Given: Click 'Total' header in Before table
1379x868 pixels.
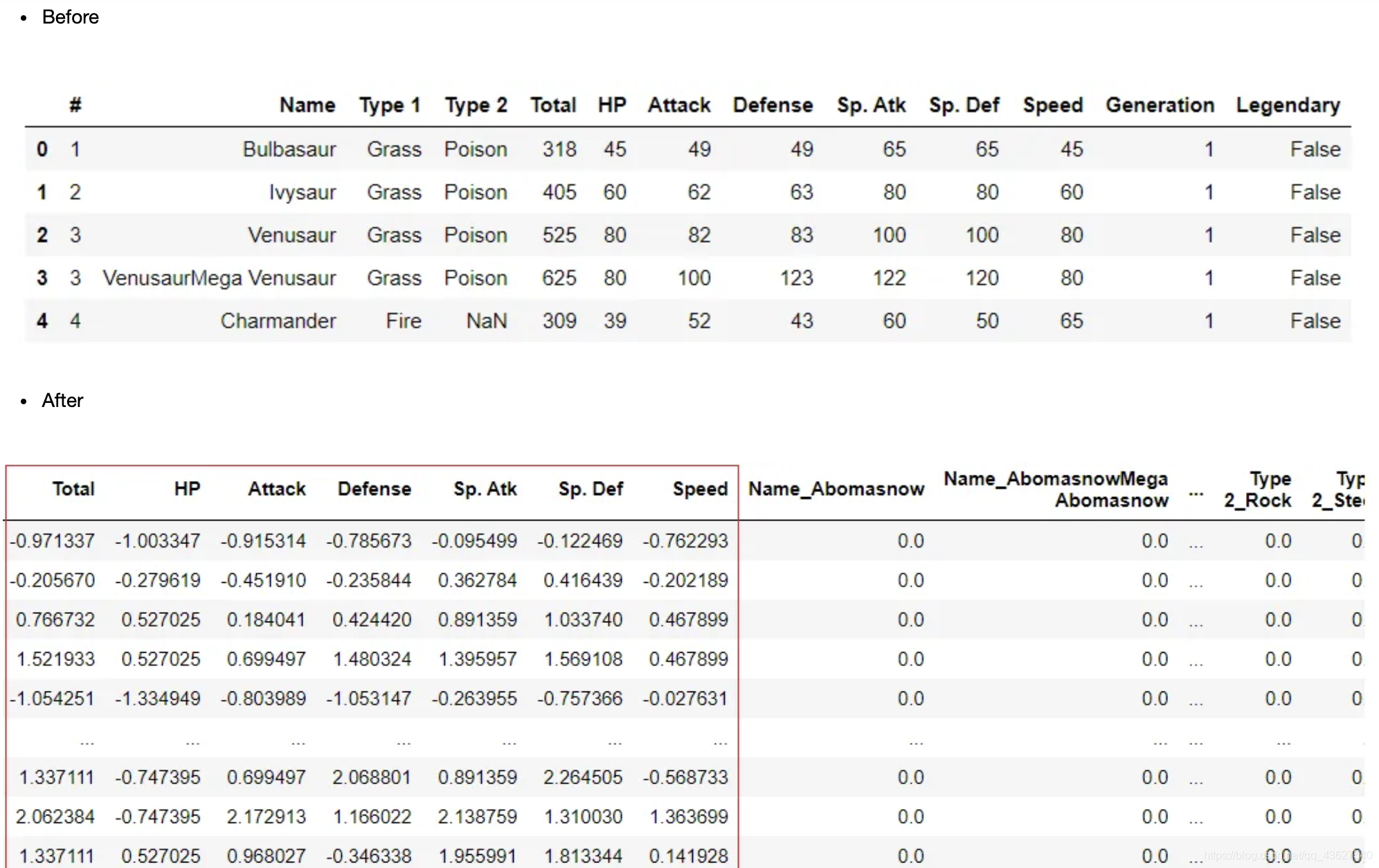Looking at the screenshot, I should coord(553,105).
